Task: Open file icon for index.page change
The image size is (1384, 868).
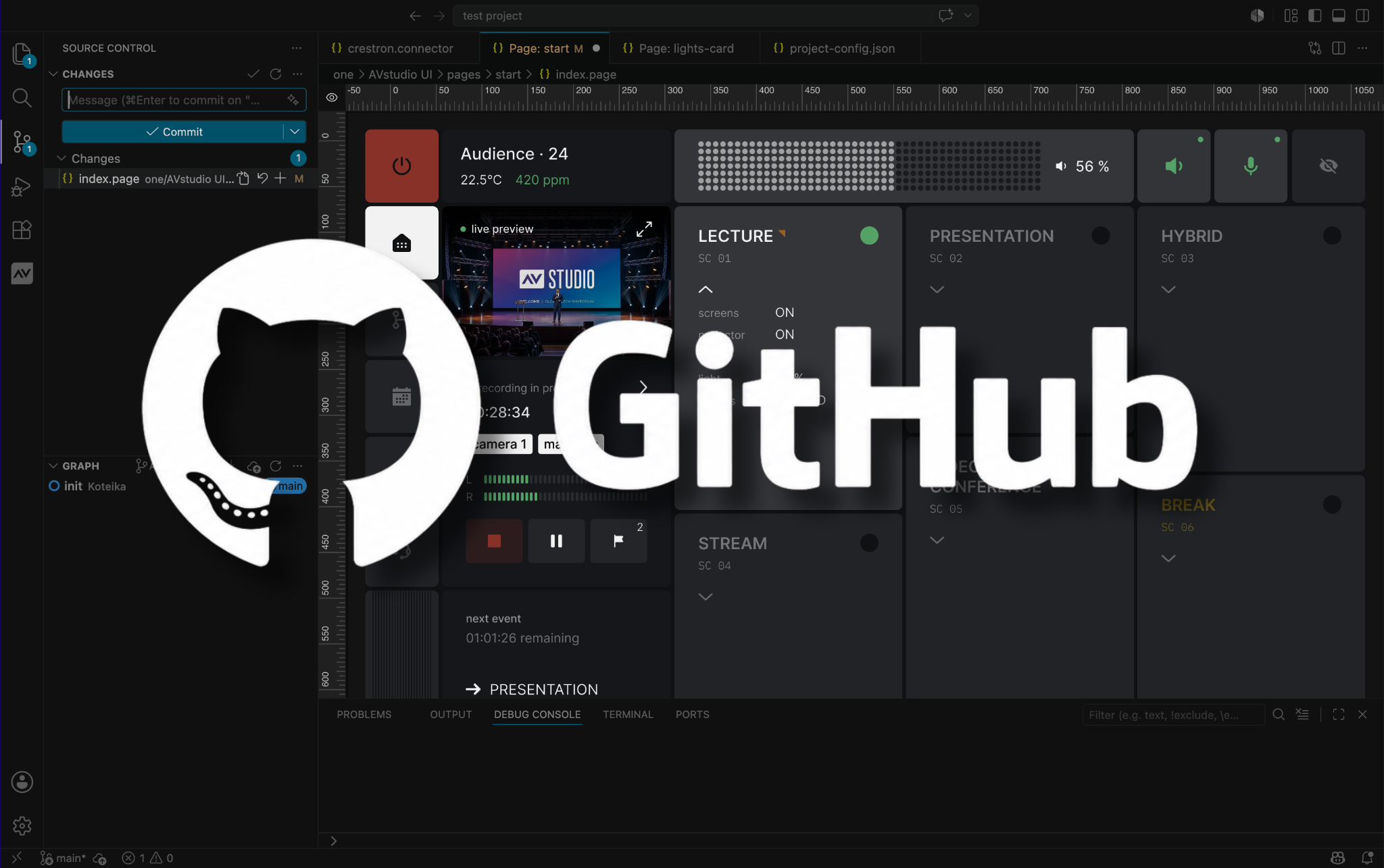Action: pyautogui.click(x=244, y=178)
